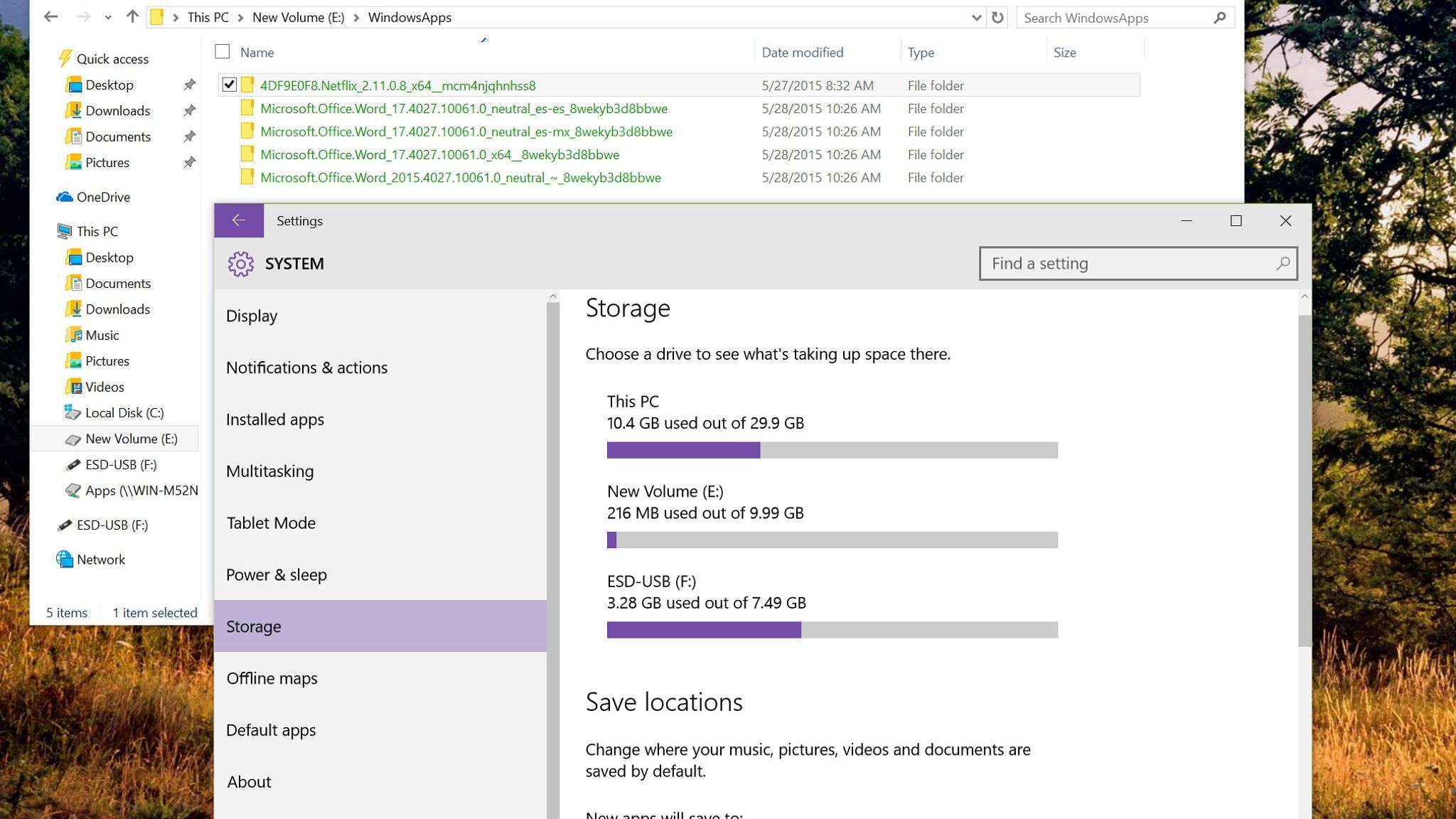Open OneDrive in the navigation pane
The image size is (1456, 819).
102,197
